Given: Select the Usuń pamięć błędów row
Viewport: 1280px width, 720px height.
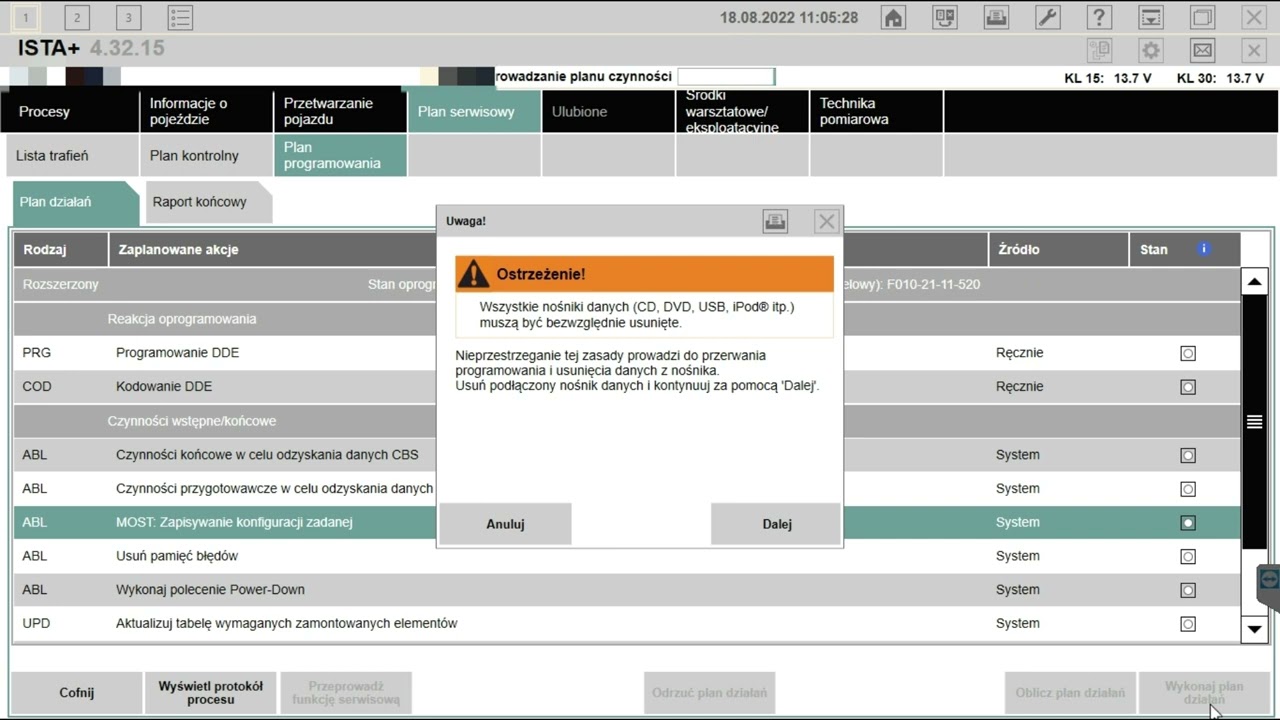Looking at the screenshot, I should [x=626, y=556].
